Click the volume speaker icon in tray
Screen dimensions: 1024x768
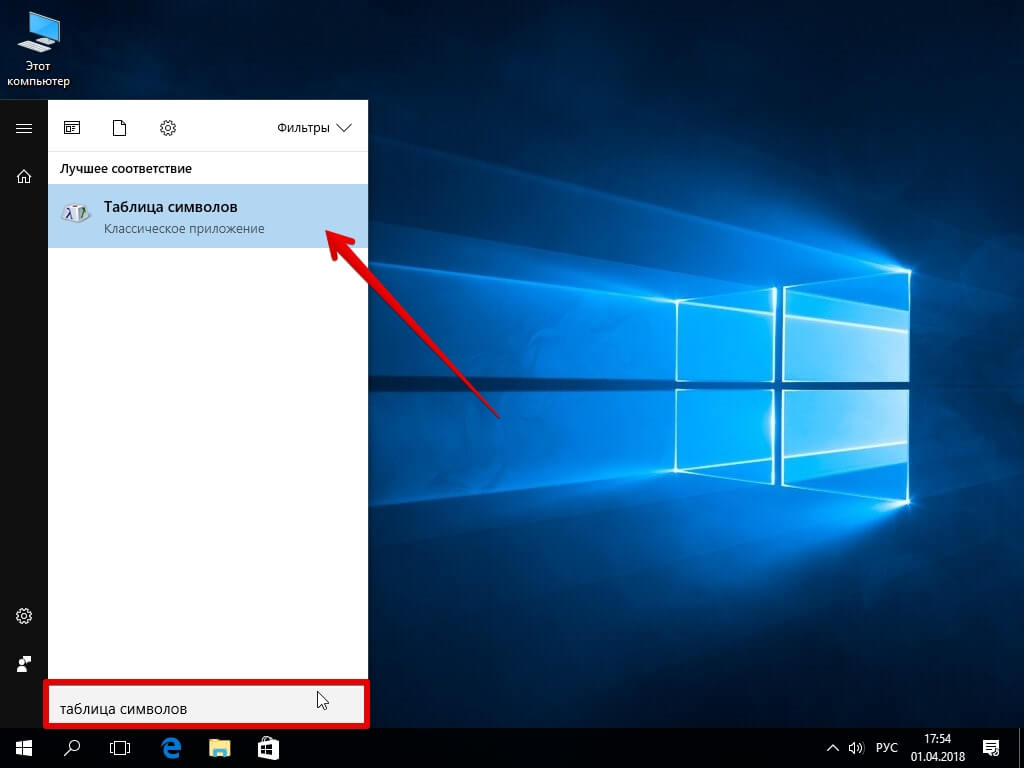(x=856, y=747)
